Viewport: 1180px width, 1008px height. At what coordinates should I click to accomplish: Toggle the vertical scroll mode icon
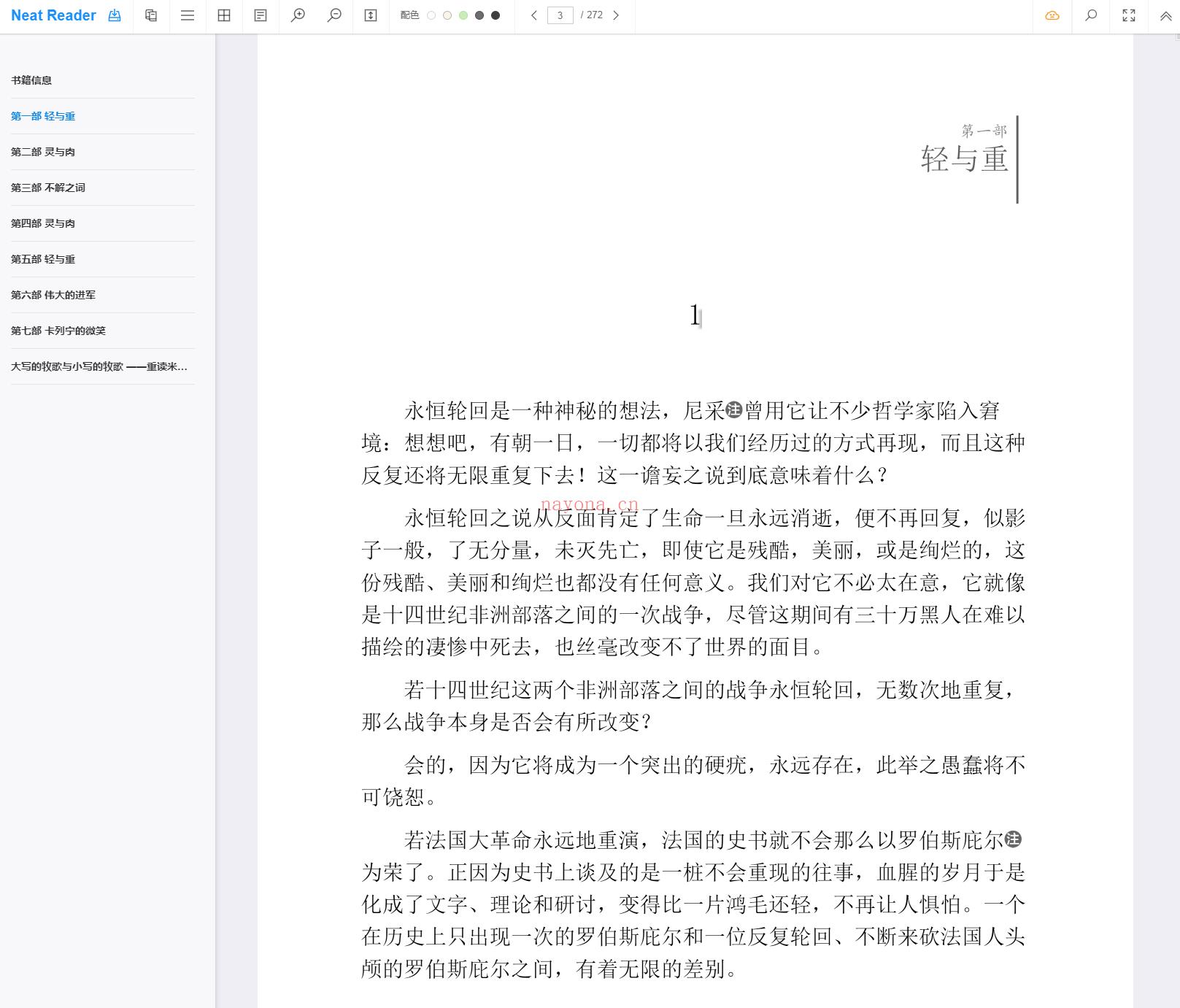point(371,15)
